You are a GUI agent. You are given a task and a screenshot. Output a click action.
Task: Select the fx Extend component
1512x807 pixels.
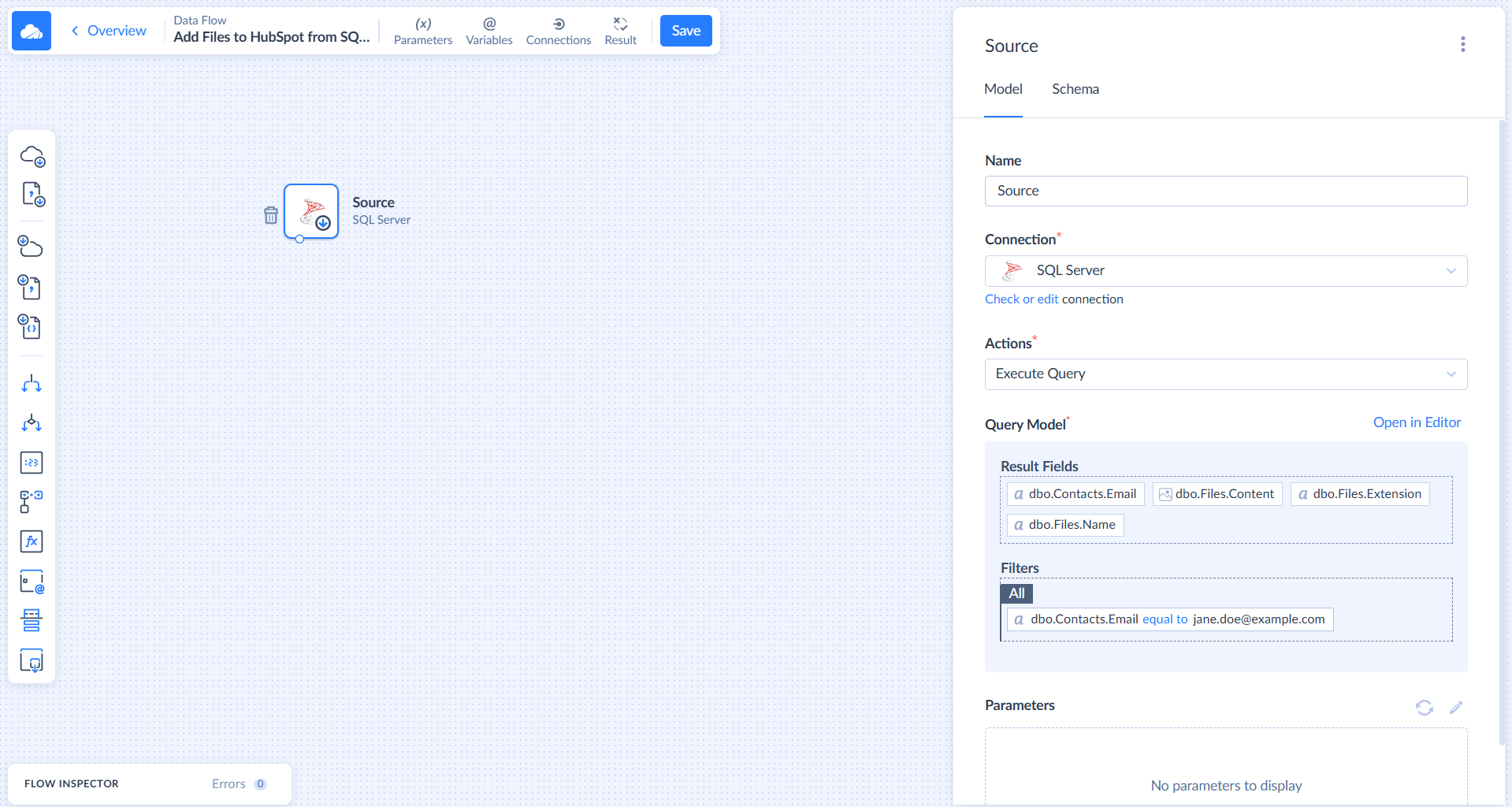click(32, 541)
